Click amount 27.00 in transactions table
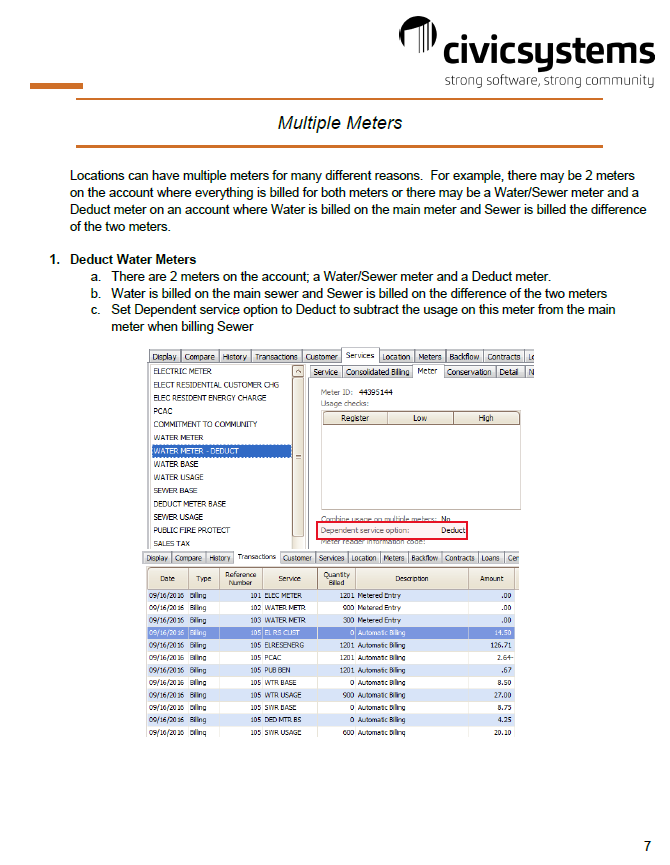The width and height of the screenshot is (670, 865). coord(502,695)
